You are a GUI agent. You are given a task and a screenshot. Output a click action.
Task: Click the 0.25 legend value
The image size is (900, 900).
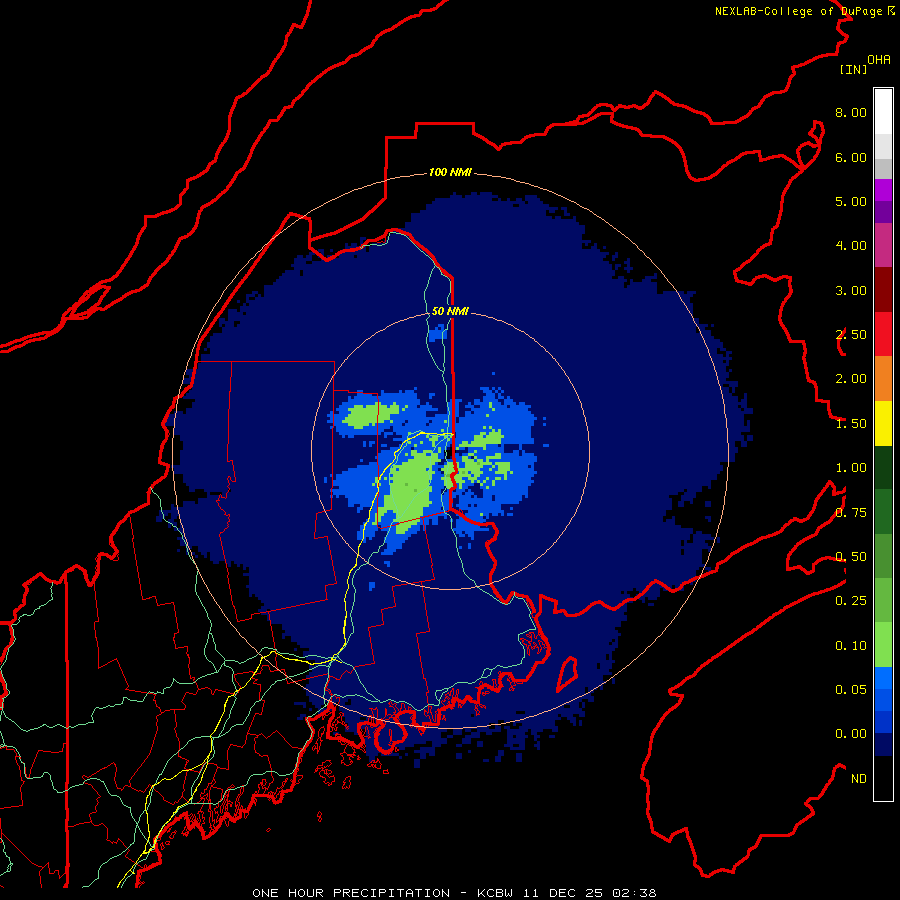point(851,601)
